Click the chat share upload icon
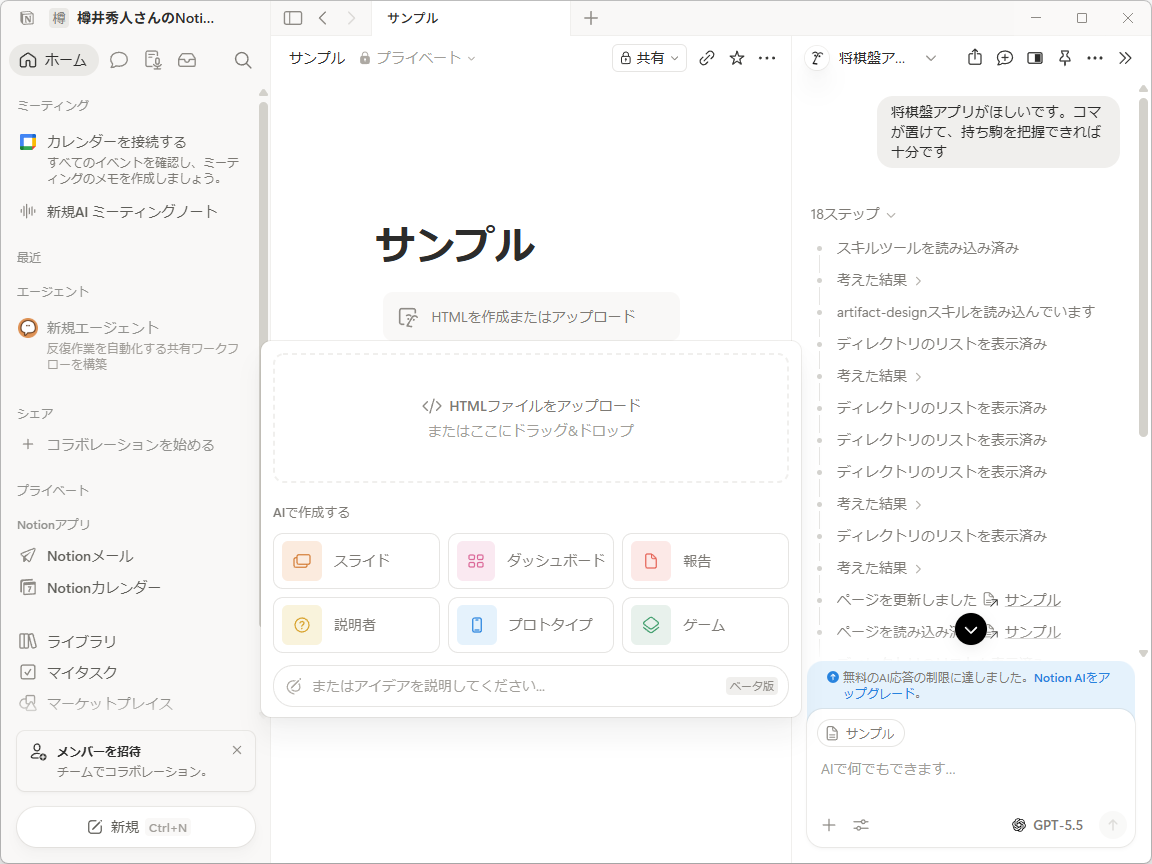This screenshot has width=1152, height=864. 975,57
